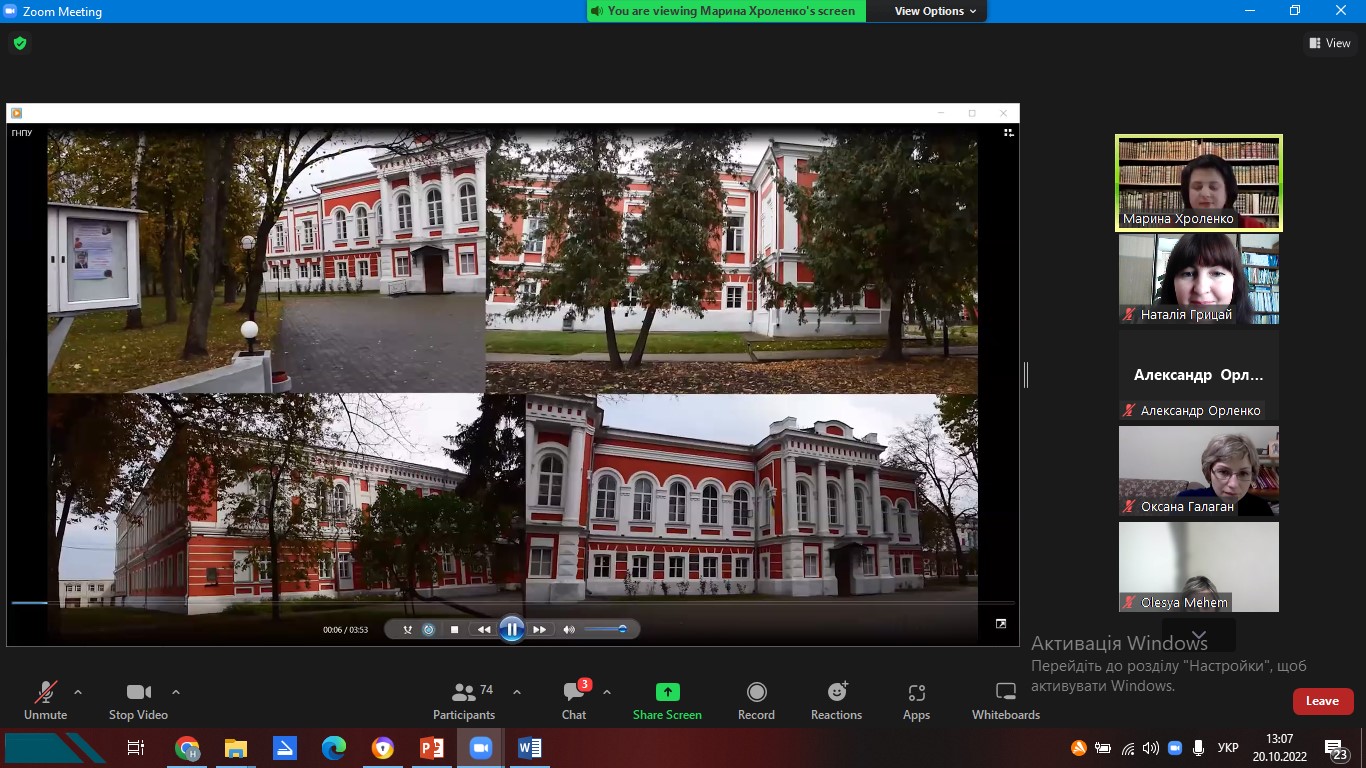Unmute the microphone in Zoom
The width and height of the screenshot is (1366, 768).
(45, 700)
